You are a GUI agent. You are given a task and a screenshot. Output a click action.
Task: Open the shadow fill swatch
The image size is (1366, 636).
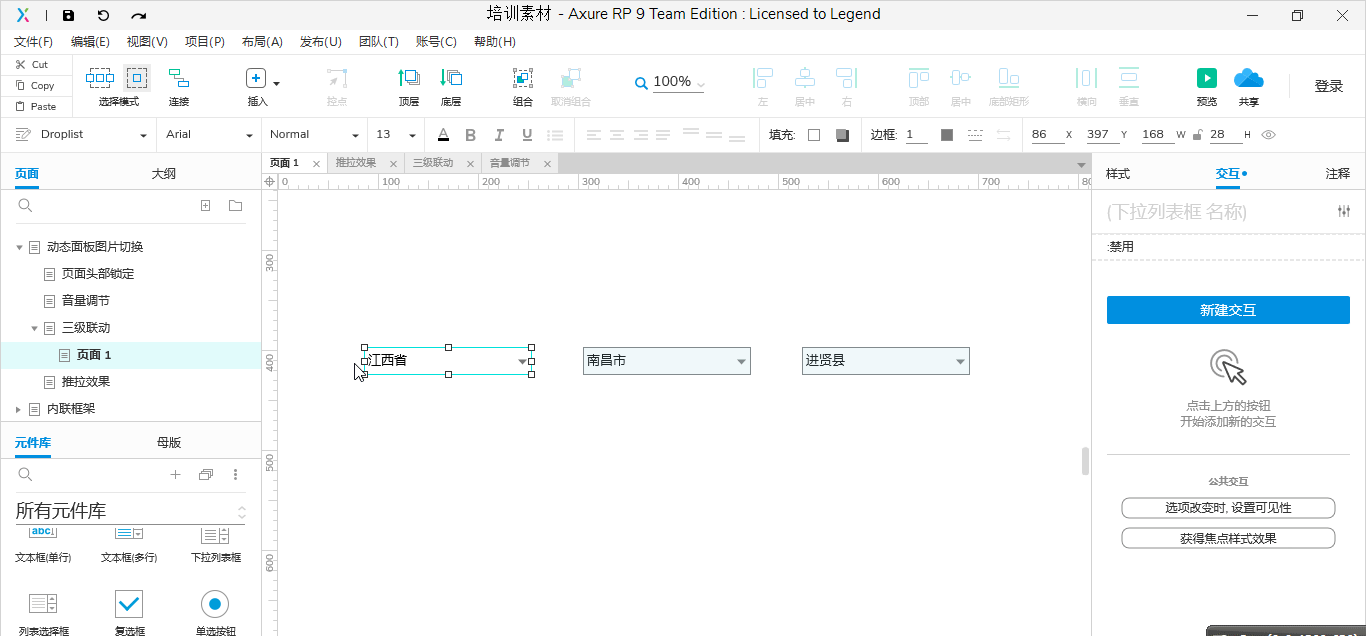pyautogui.click(x=842, y=135)
